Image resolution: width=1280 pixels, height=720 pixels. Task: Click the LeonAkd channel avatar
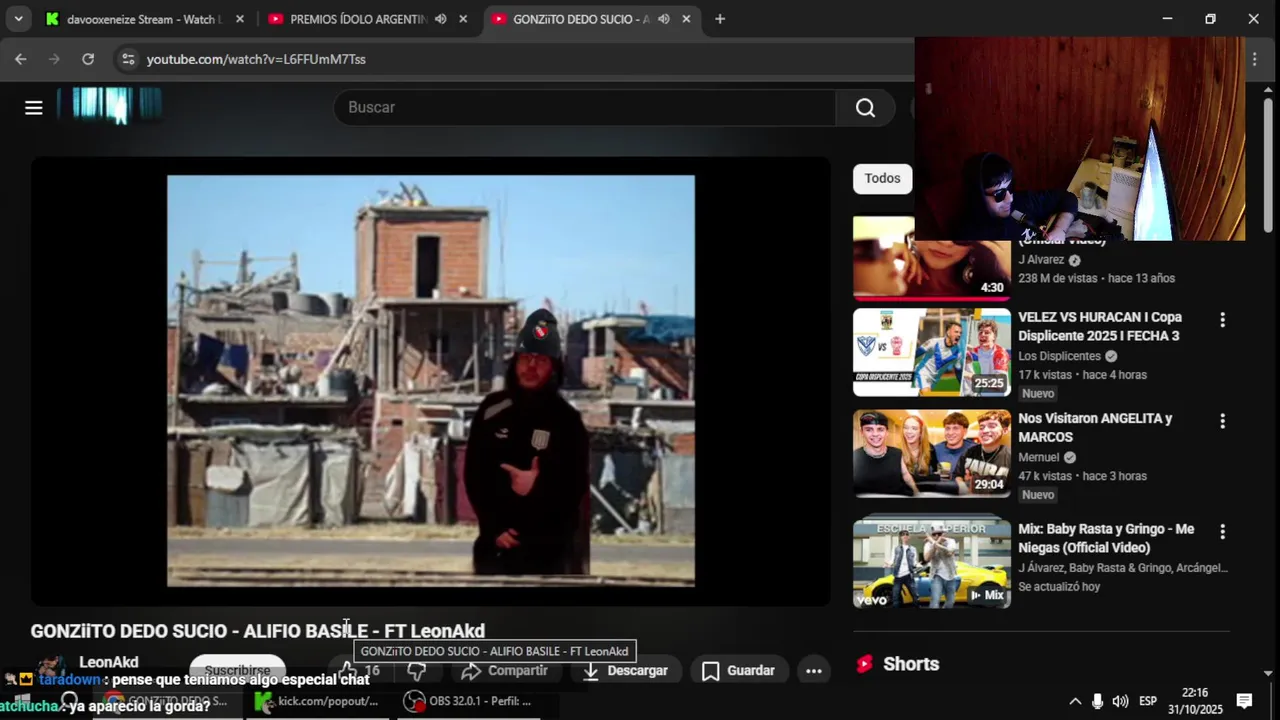tap(50, 668)
